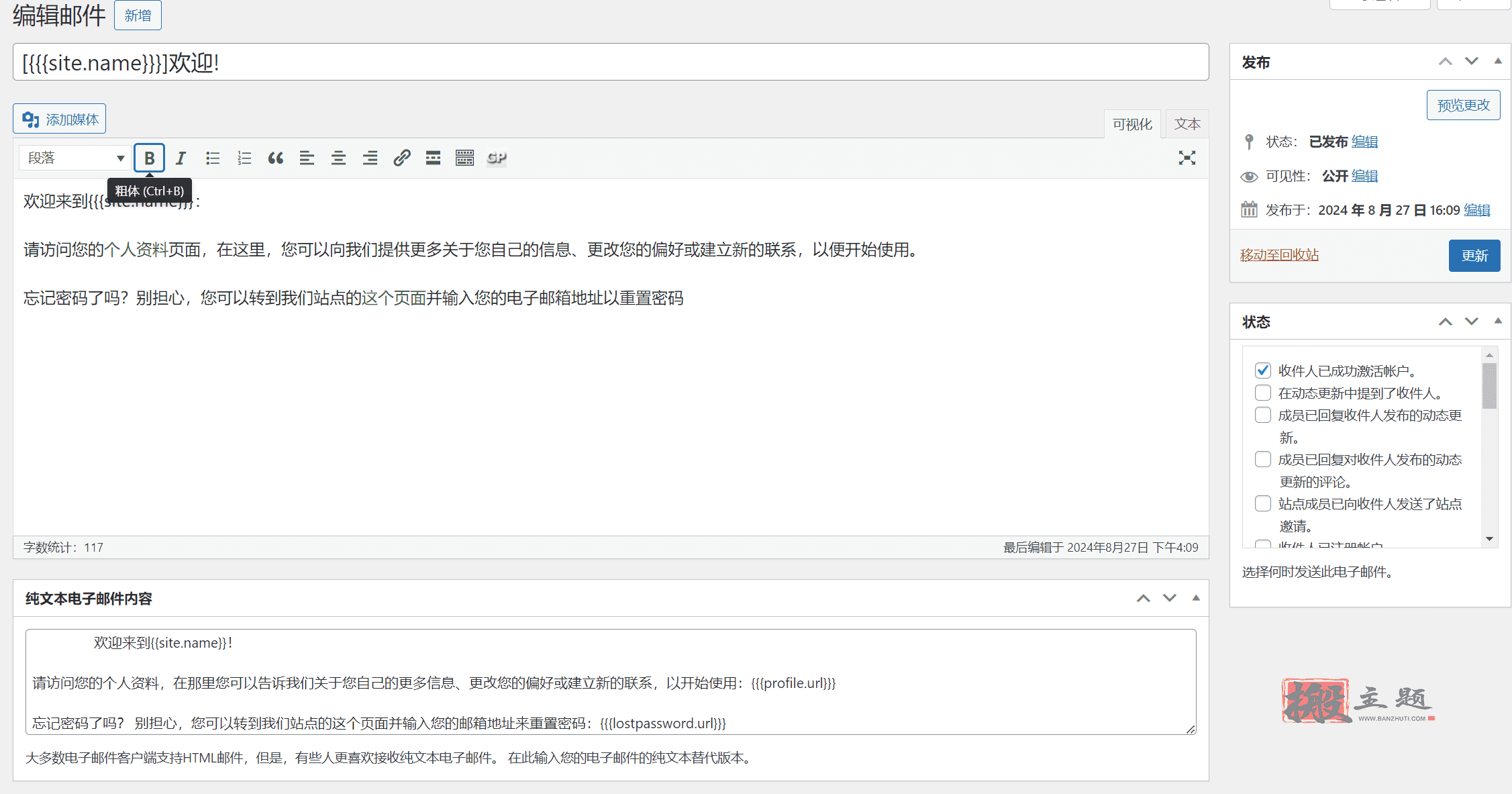
Task: Move the 状态 panel down
Action: tap(1472, 321)
